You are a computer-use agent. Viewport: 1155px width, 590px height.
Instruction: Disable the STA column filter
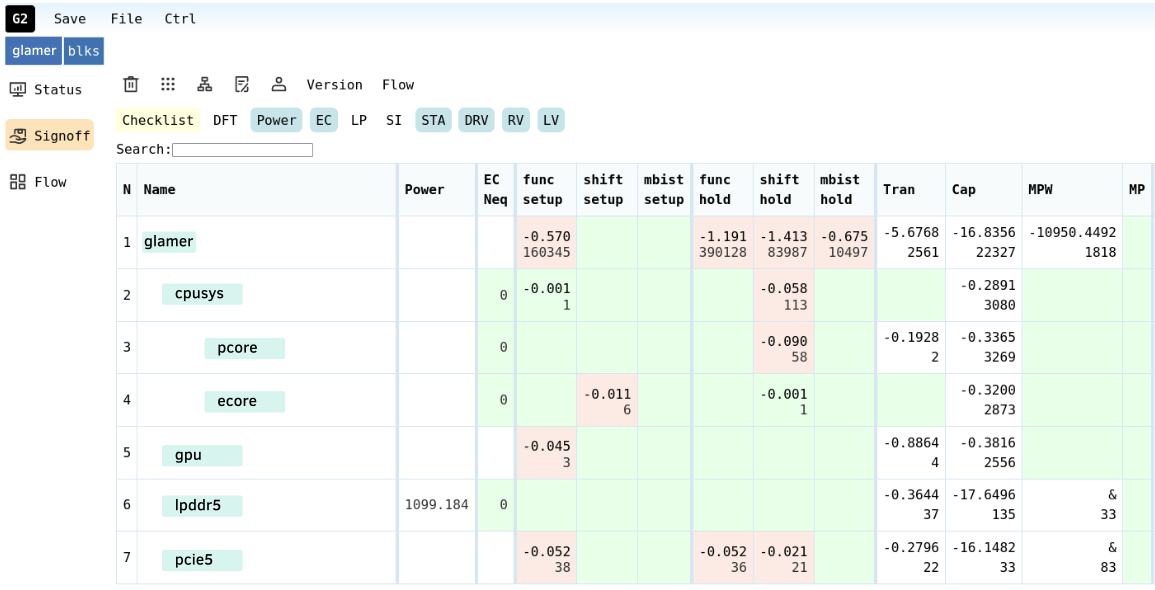point(433,121)
